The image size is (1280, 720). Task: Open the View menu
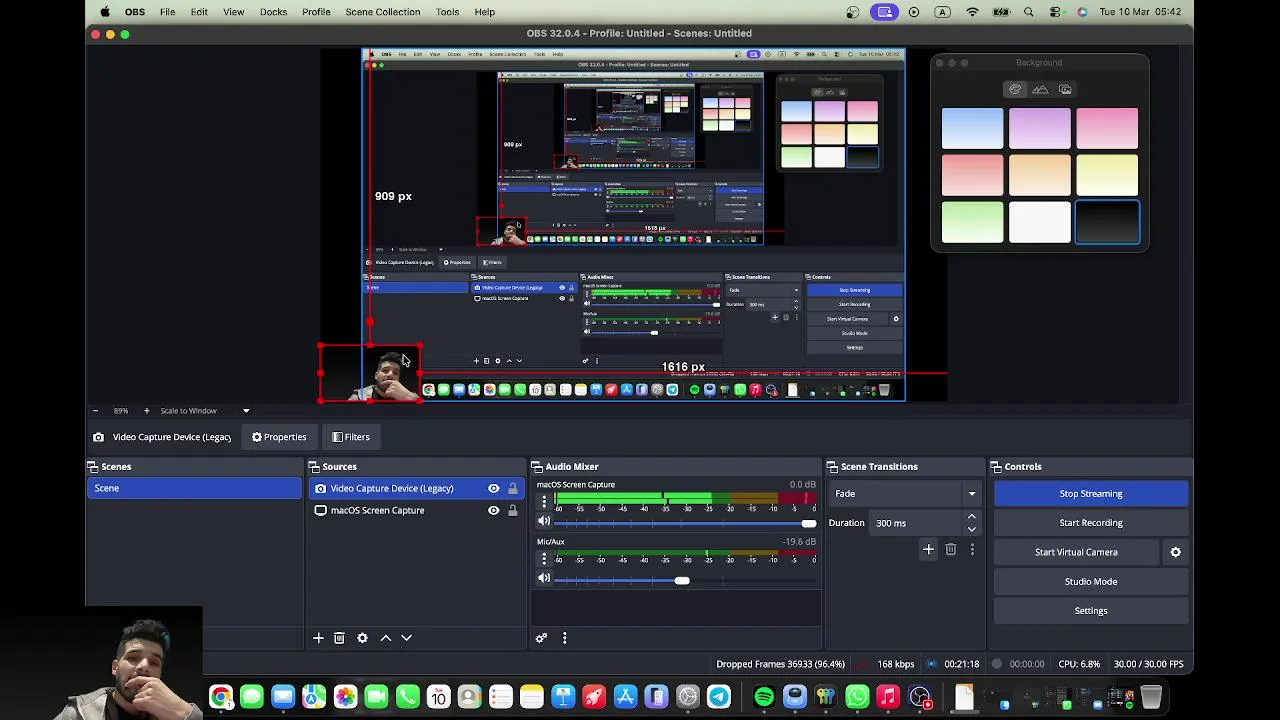click(233, 12)
